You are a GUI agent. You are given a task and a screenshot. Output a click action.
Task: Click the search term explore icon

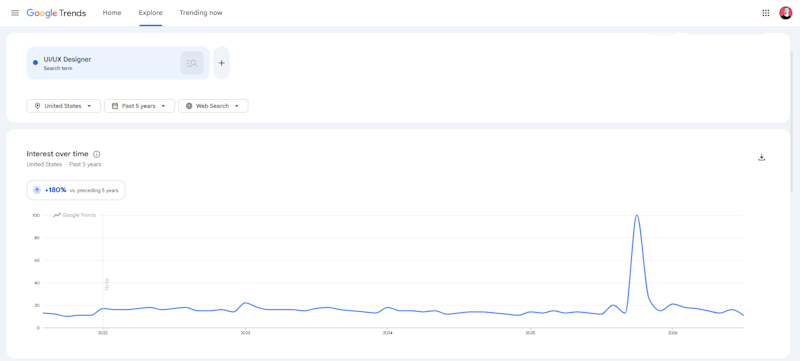(192, 63)
